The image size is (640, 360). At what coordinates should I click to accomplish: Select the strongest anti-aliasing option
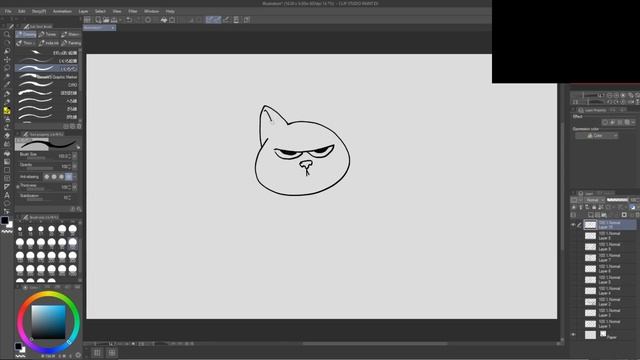click(69, 177)
